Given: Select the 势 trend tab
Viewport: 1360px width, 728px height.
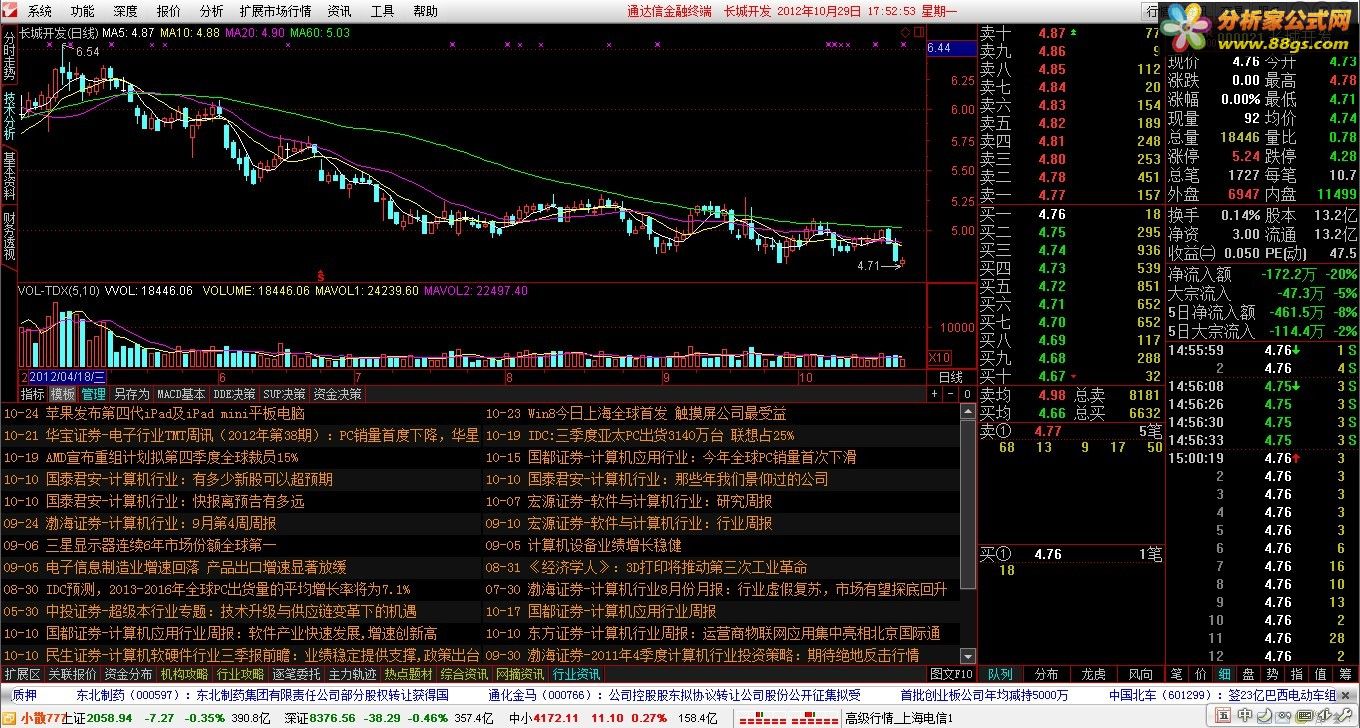Looking at the screenshot, I should (1273, 675).
